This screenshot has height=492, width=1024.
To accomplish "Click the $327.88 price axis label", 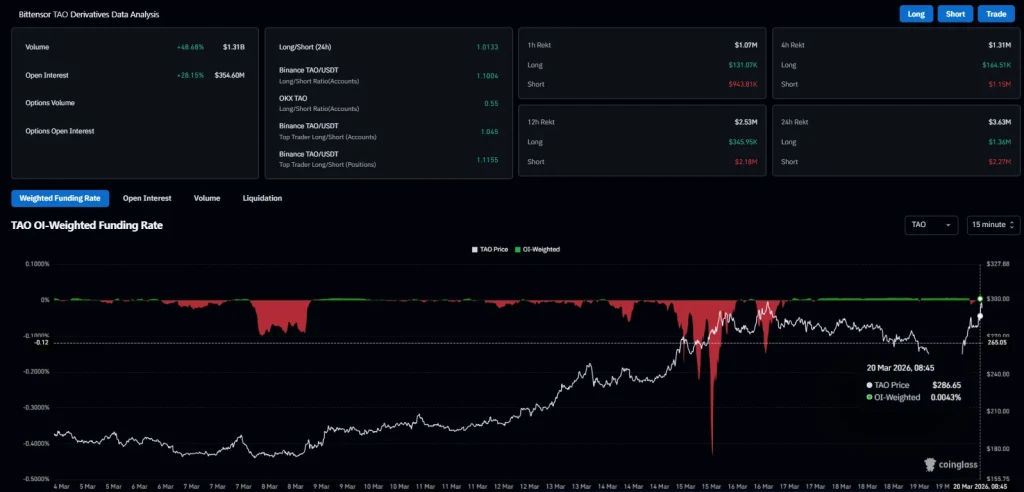I will [999, 264].
